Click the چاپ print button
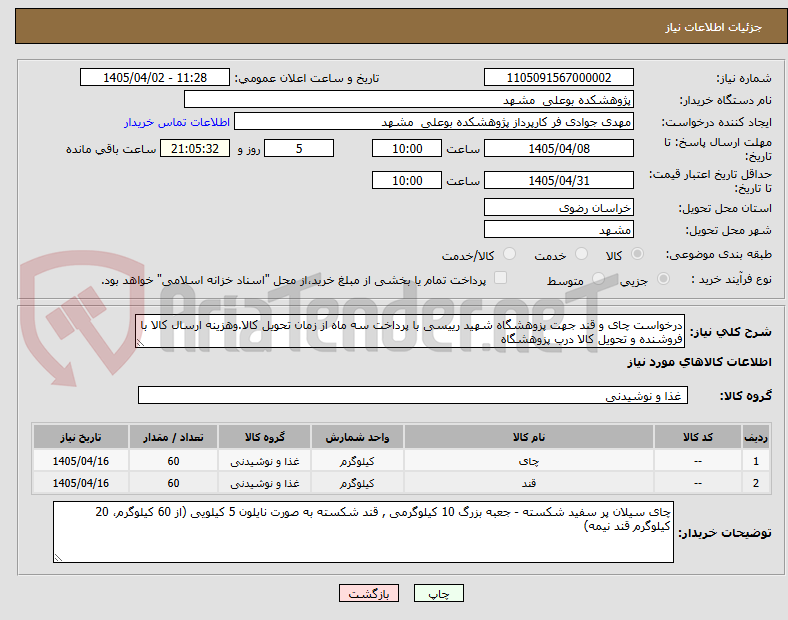 pyautogui.click(x=439, y=593)
